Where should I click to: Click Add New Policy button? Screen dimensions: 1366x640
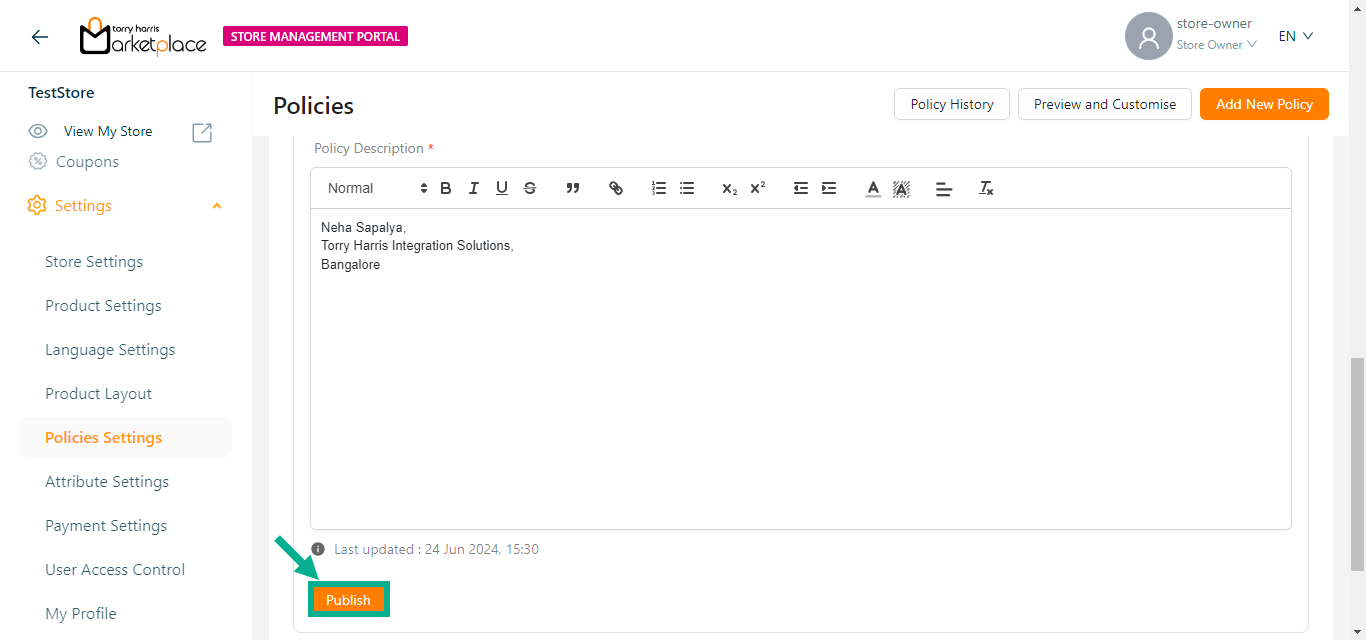[x=1264, y=104]
